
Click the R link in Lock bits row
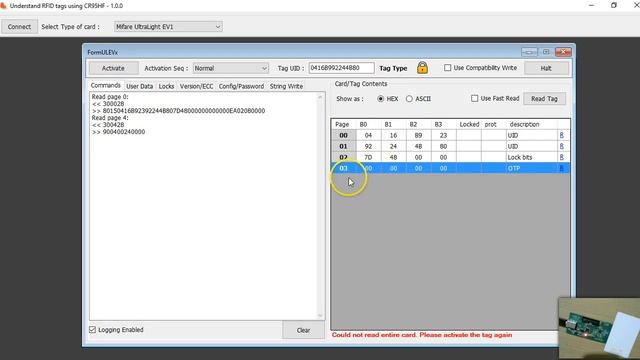562,157
